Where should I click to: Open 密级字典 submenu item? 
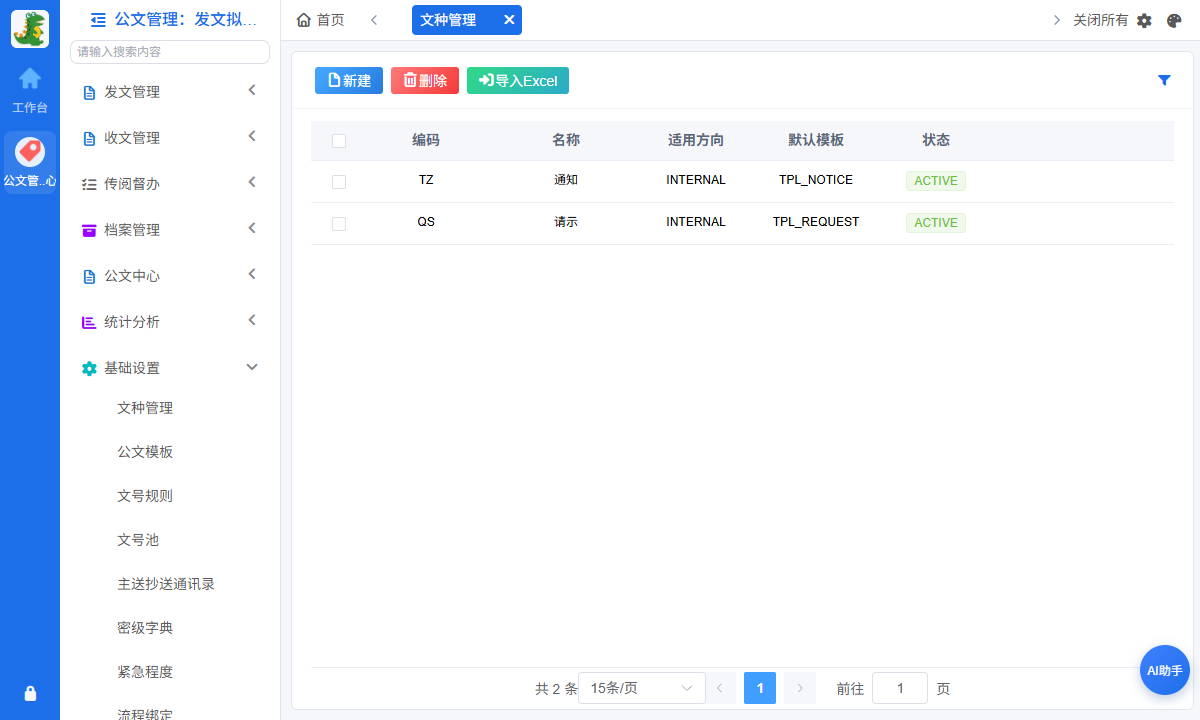(145, 628)
